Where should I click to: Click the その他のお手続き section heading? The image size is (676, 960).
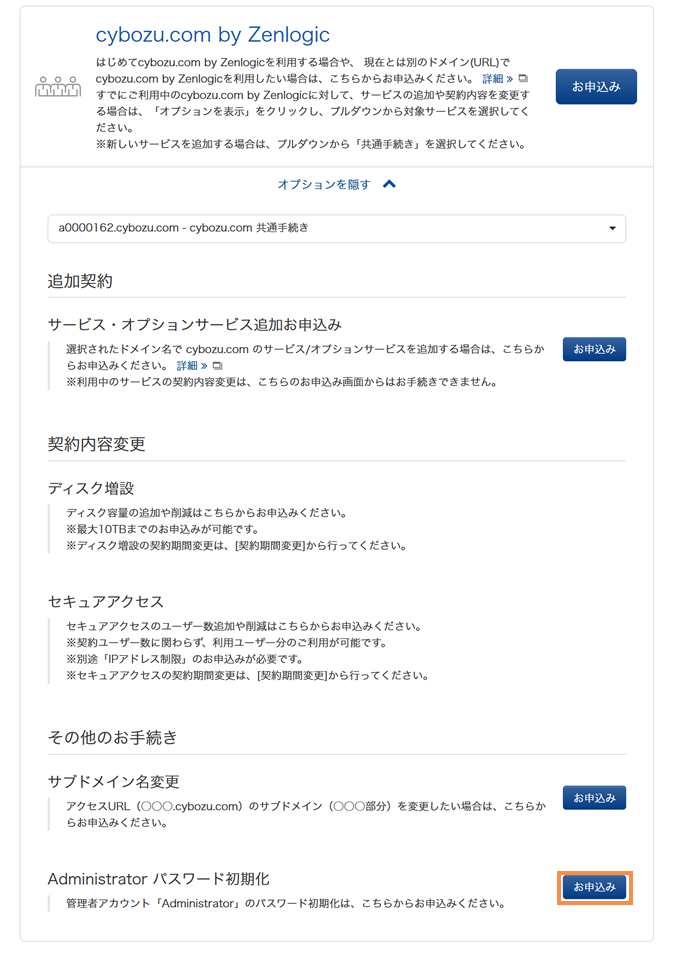click(112, 737)
